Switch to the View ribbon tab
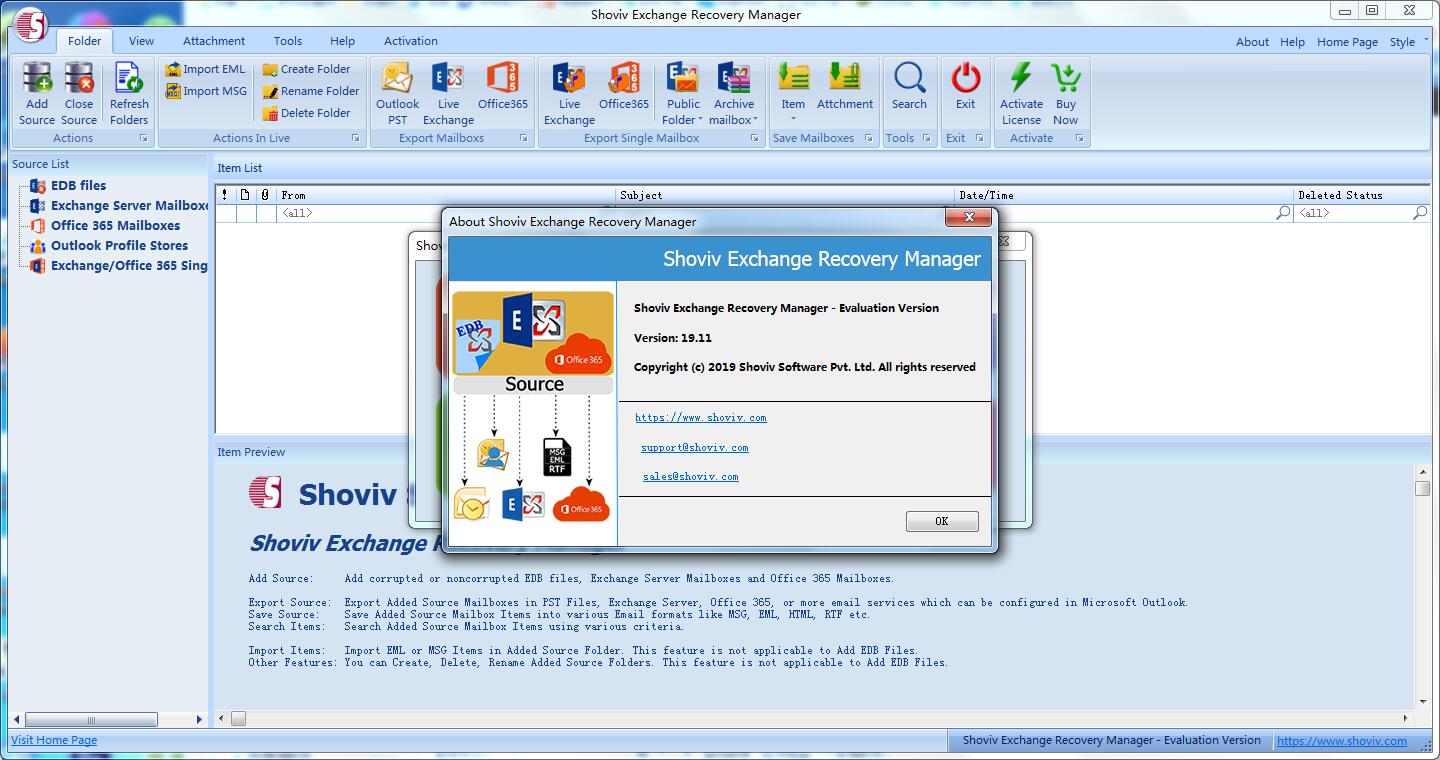This screenshot has height=760, width=1440. (x=141, y=41)
